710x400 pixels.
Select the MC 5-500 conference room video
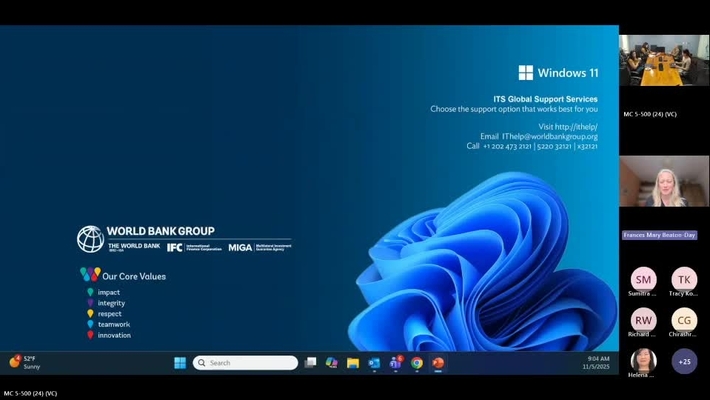(664, 60)
